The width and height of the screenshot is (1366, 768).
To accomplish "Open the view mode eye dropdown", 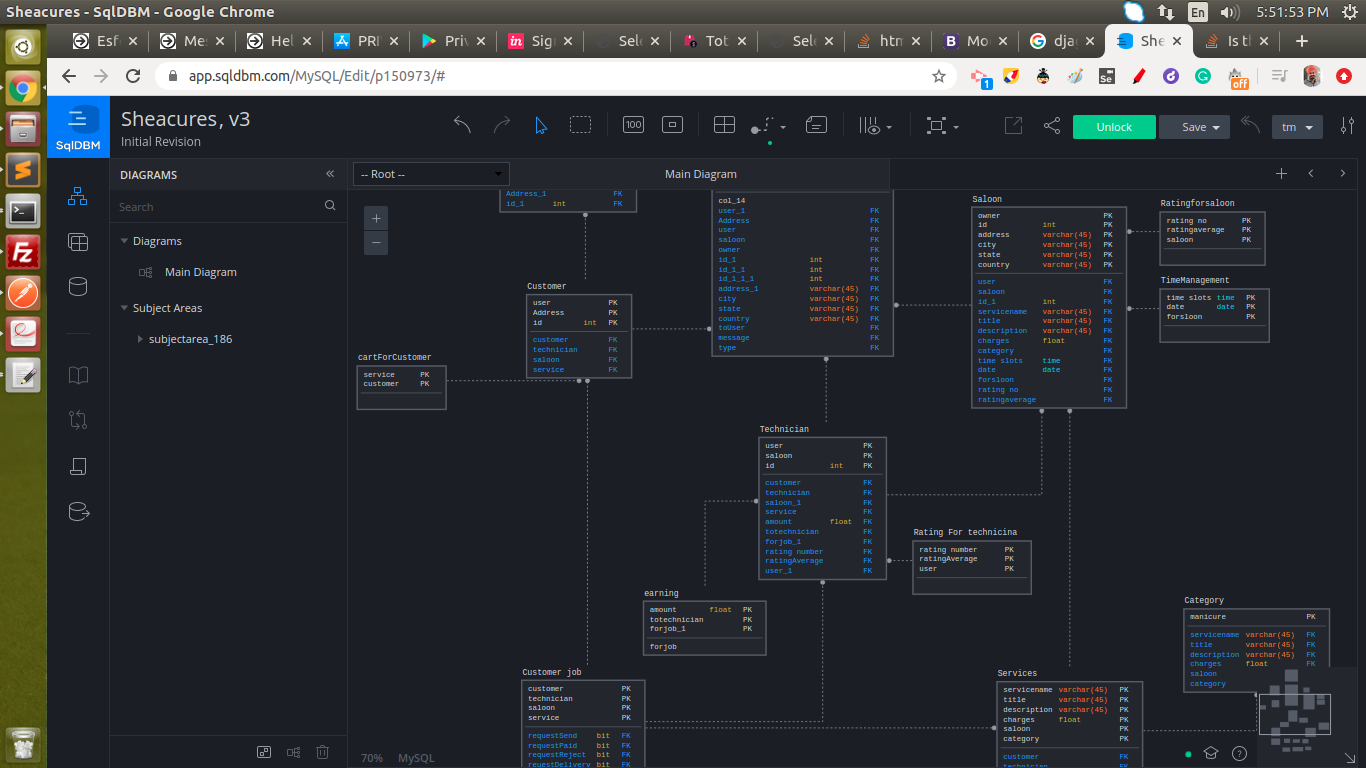I will pos(874,126).
